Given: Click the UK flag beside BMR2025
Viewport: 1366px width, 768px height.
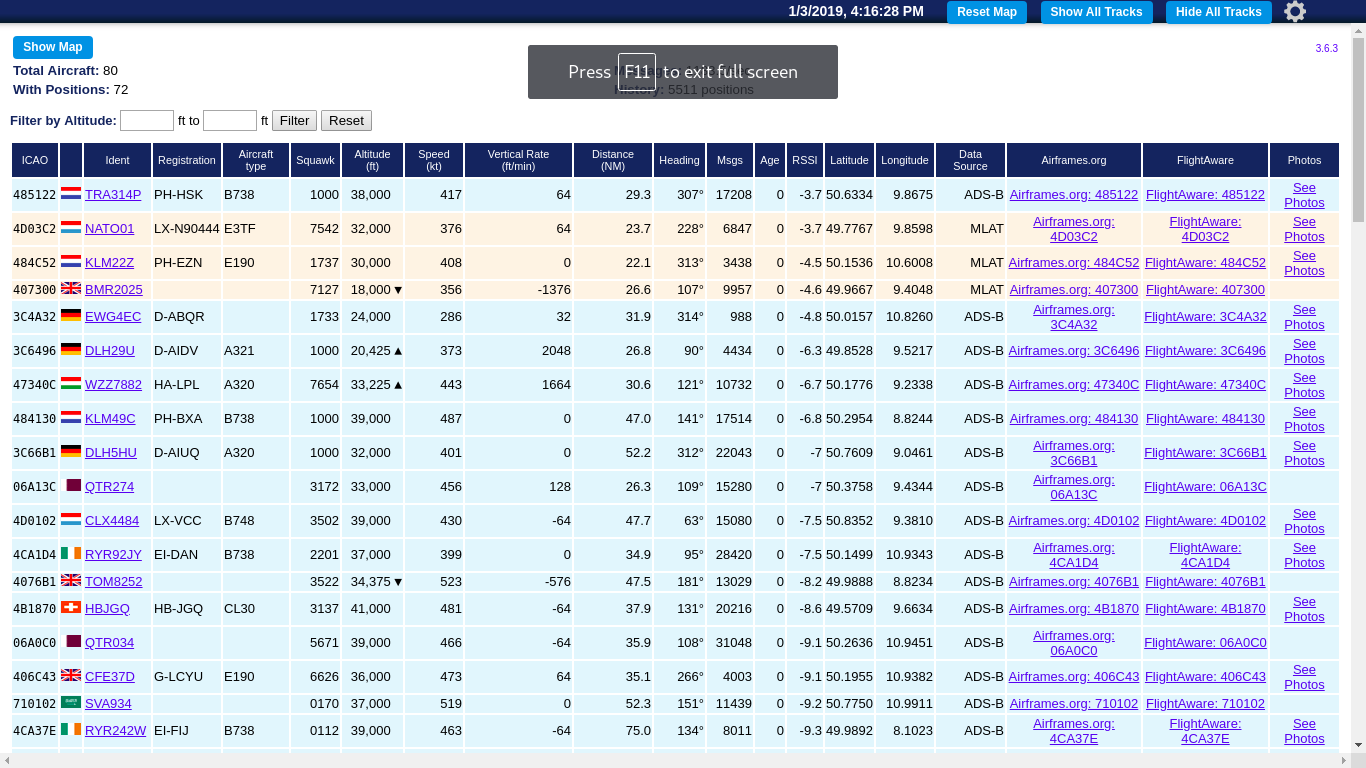Looking at the screenshot, I should pyautogui.click(x=71, y=289).
